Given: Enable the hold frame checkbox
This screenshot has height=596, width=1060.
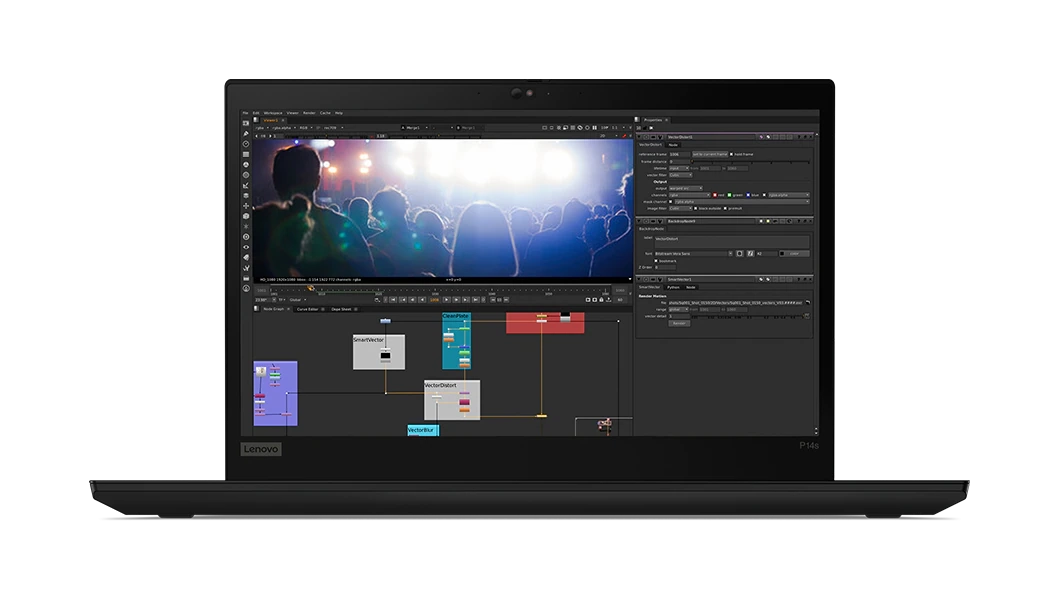Looking at the screenshot, I should point(731,154).
